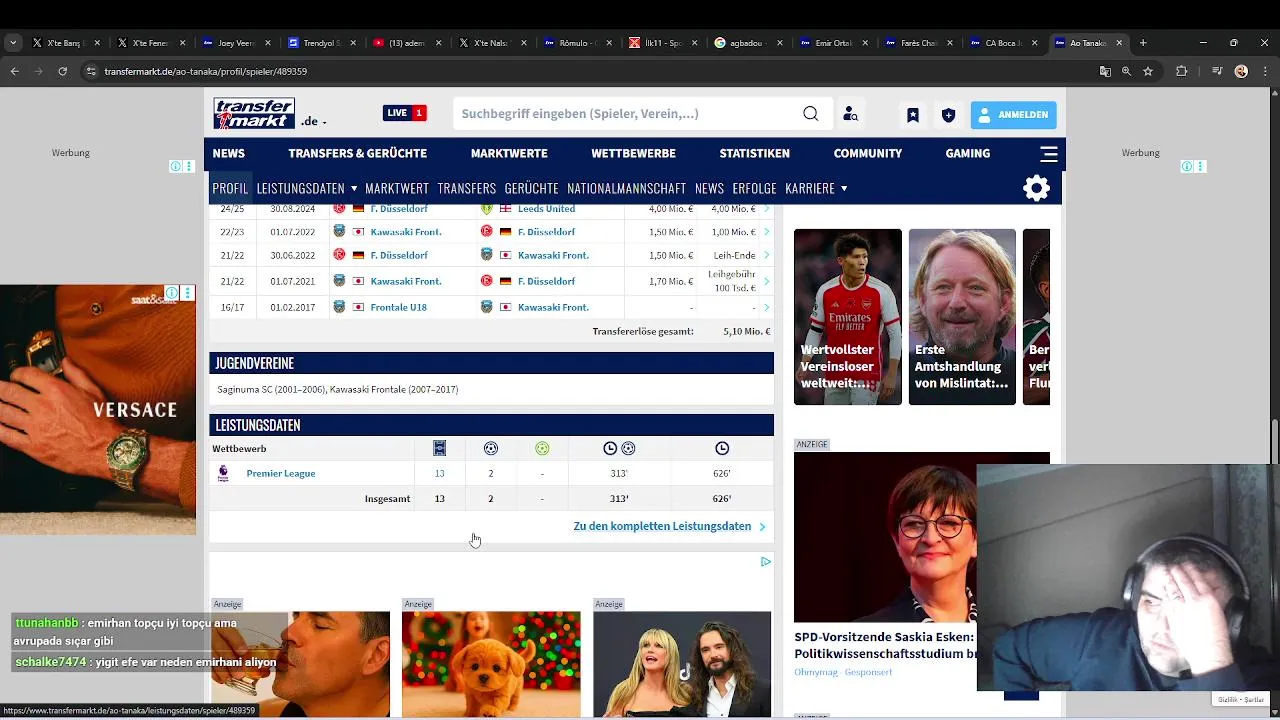Click the address bar URL
The image size is (1280, 720).
(x=205, y=71)
